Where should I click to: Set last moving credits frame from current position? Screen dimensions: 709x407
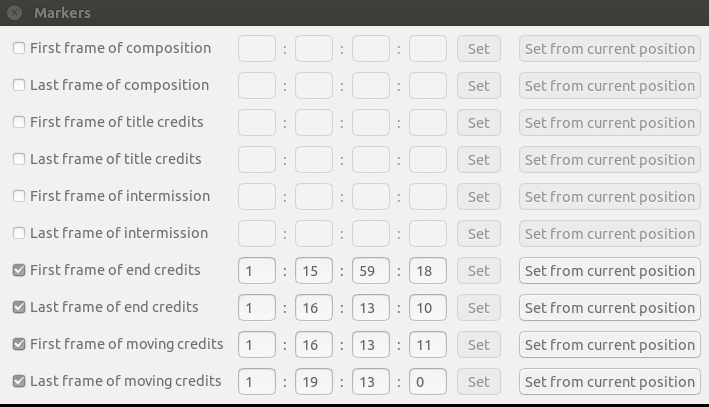click(x=609, y=382)
